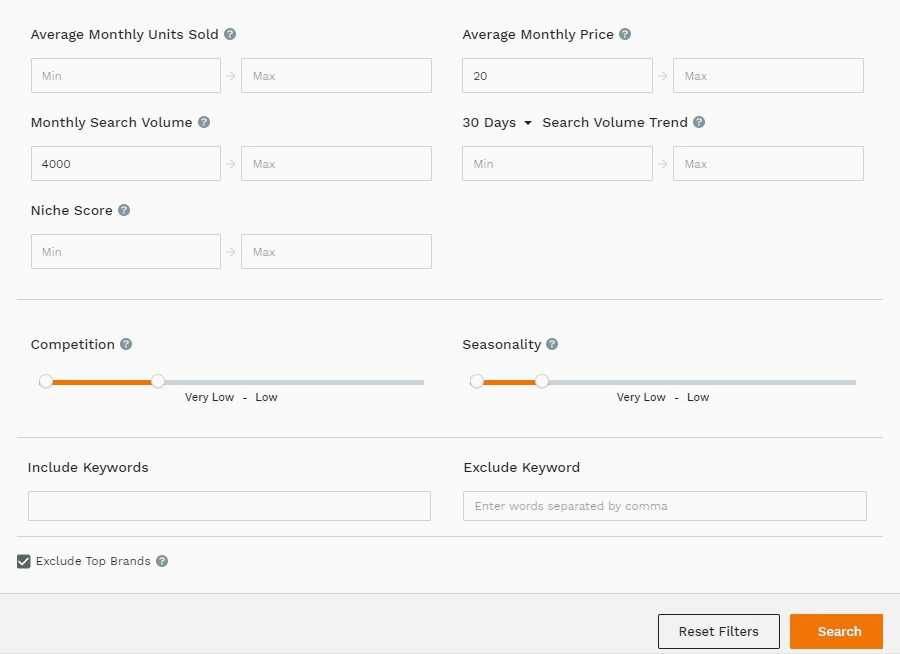Click the Competition slider right handle
900x654 pixels.
158,381
